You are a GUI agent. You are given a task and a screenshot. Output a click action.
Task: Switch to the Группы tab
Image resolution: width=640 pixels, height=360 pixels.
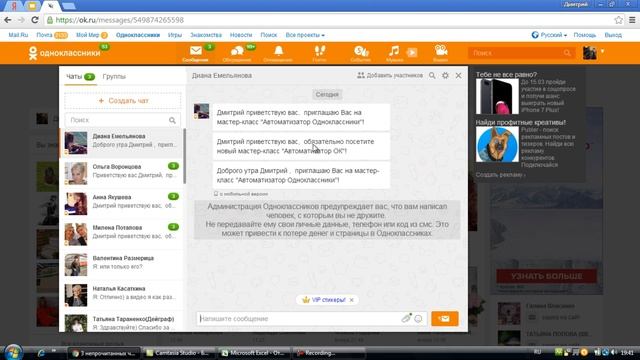pyautogui.click(x=114, y=76)
